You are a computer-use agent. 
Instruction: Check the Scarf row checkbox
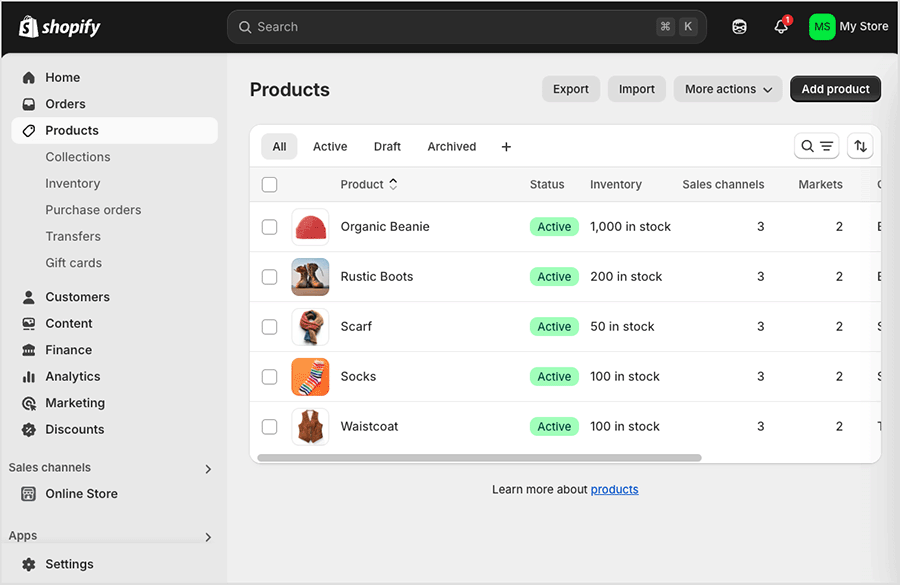click(x=269, y=327)
